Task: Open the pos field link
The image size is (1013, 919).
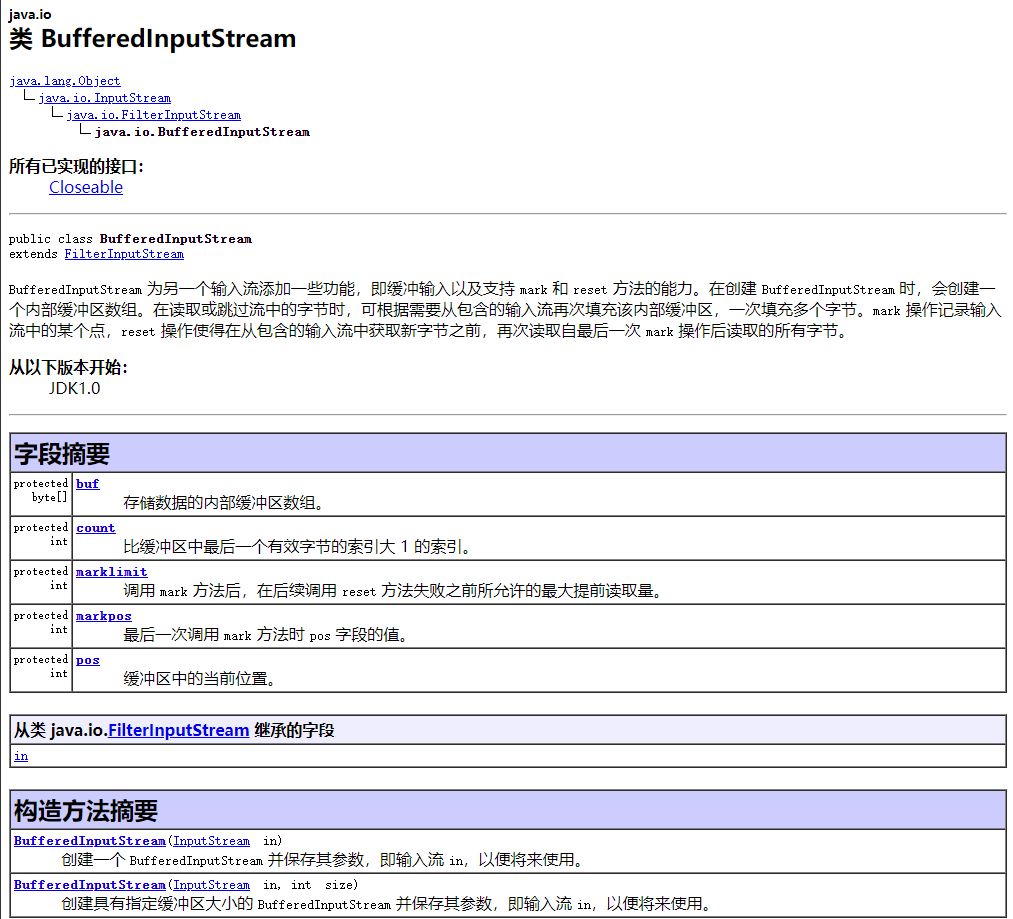Action: point(87,659)
